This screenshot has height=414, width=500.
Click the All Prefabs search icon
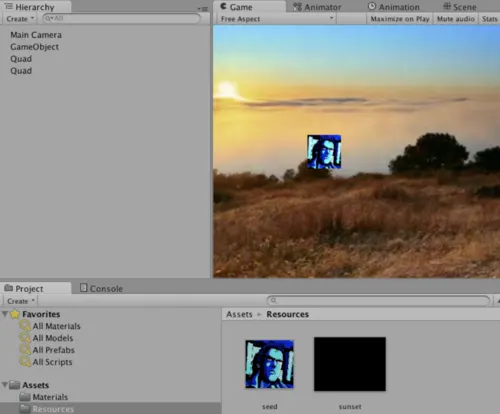(x=25, y=350)
